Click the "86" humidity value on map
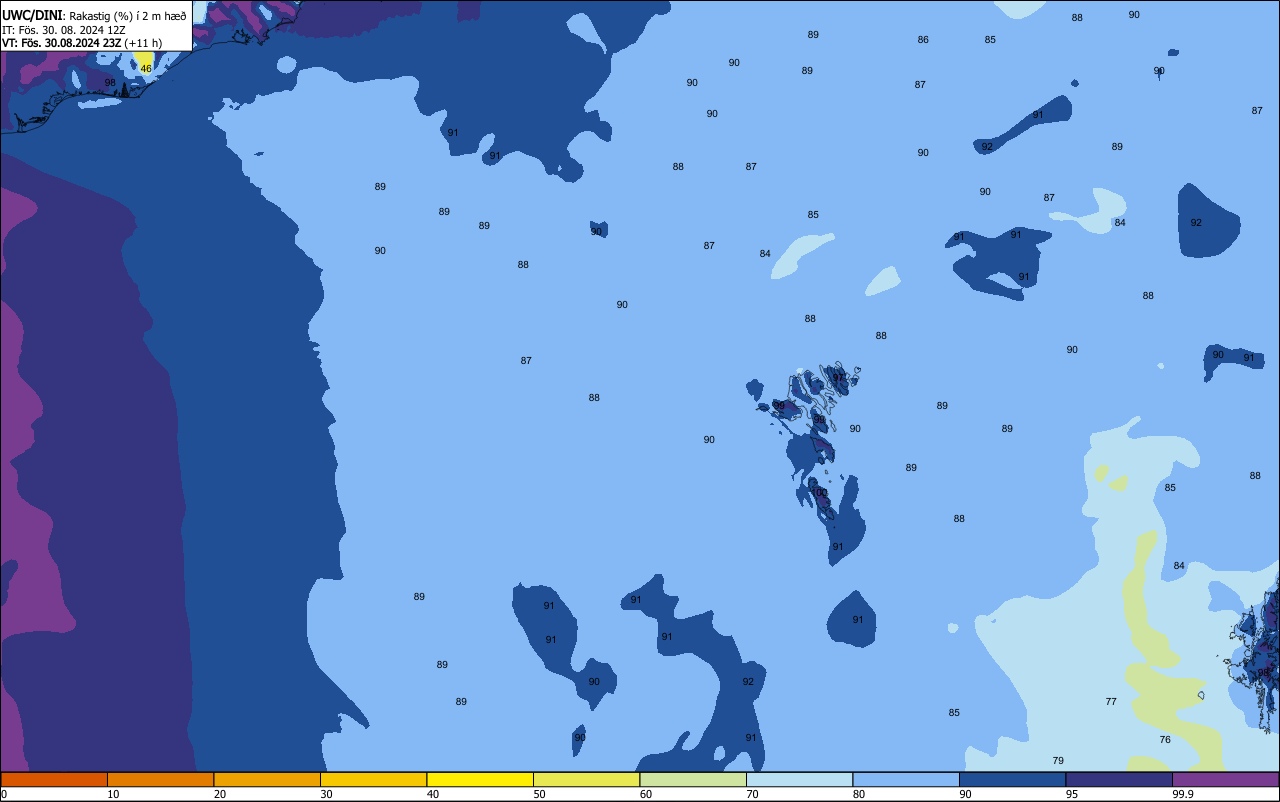 point(923,40)
